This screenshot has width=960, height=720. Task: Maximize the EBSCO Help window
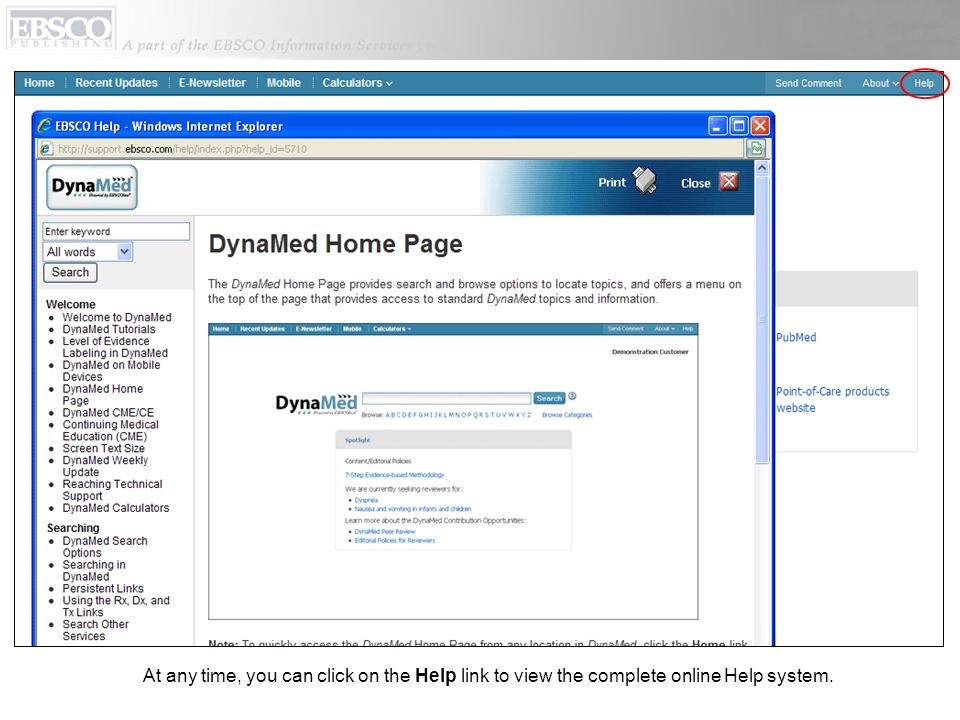(x=739, y=126)
